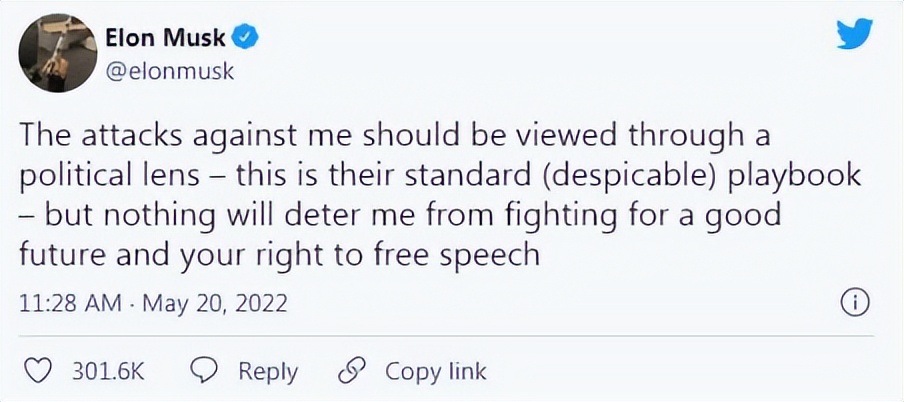Click the 301.6K like count
This screenshot has height=402, width=904.
pyautogui.click(x=108, y=372)
